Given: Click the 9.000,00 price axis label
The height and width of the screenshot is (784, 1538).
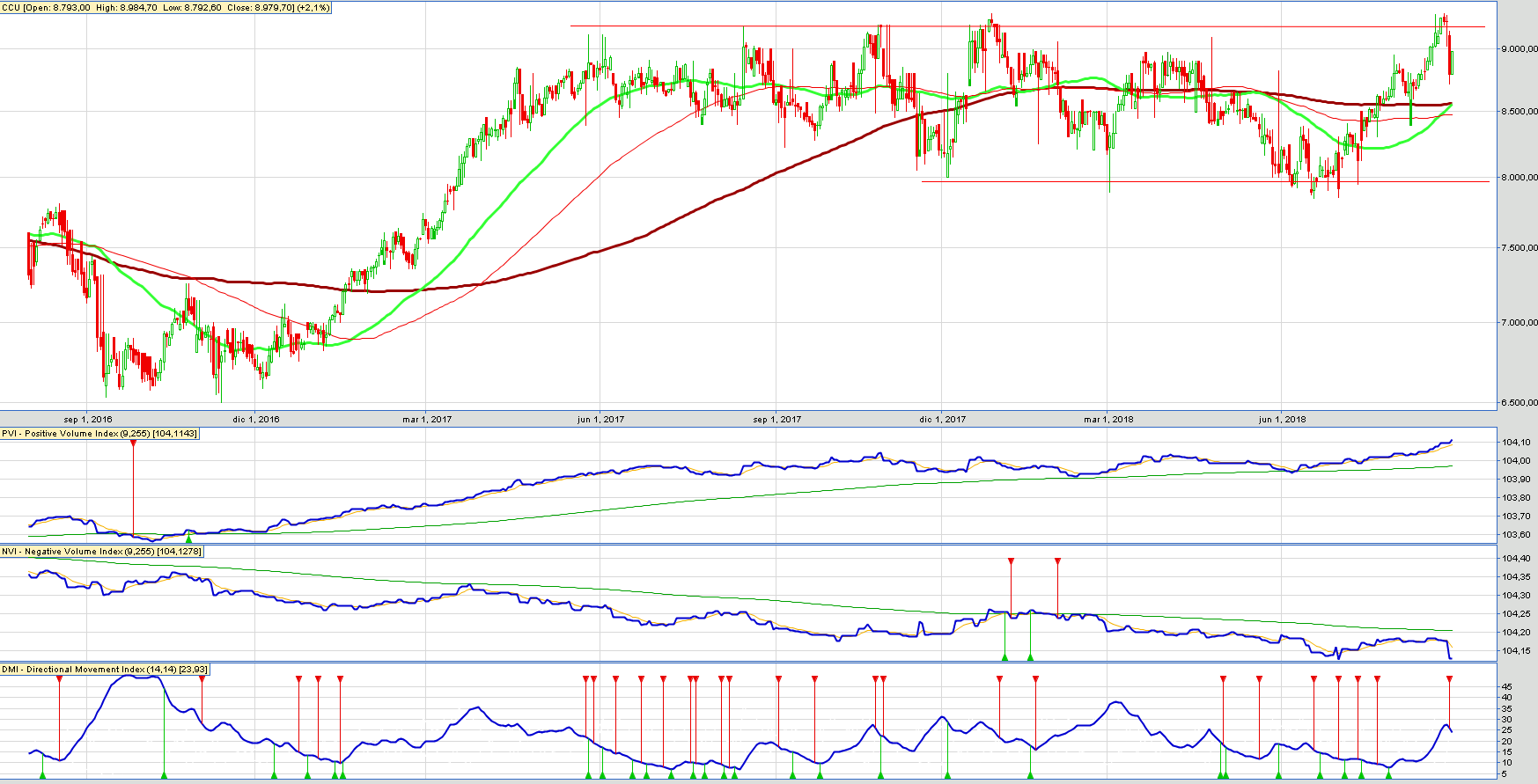Looking at the screenshot, I should pyautogui.click(x=1519, y=49).
